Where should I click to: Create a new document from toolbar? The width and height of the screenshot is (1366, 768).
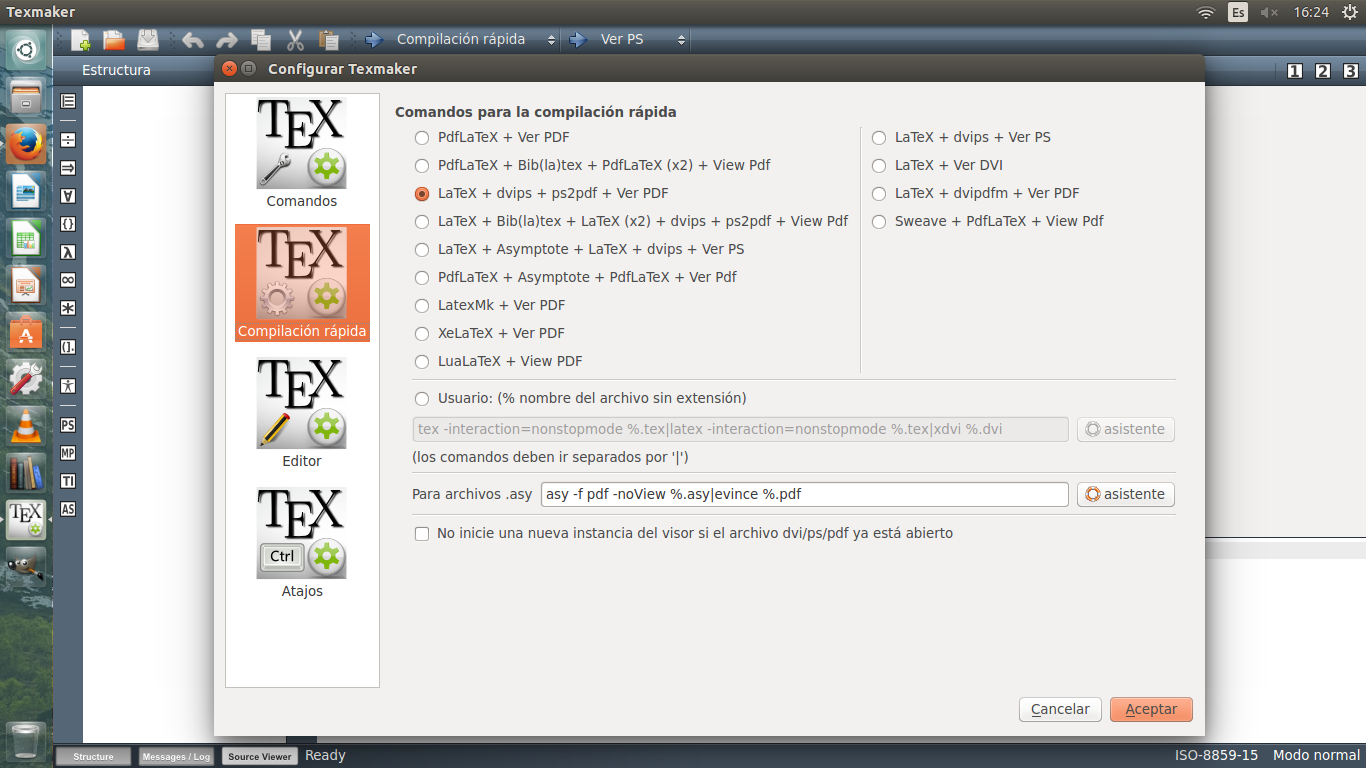click(x=81, y=40)
